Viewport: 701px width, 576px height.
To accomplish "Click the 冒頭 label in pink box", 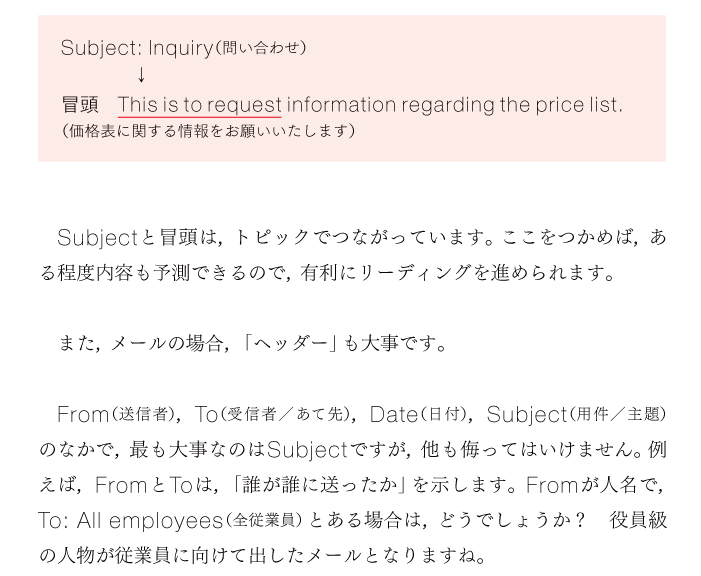I will [80, 105].
